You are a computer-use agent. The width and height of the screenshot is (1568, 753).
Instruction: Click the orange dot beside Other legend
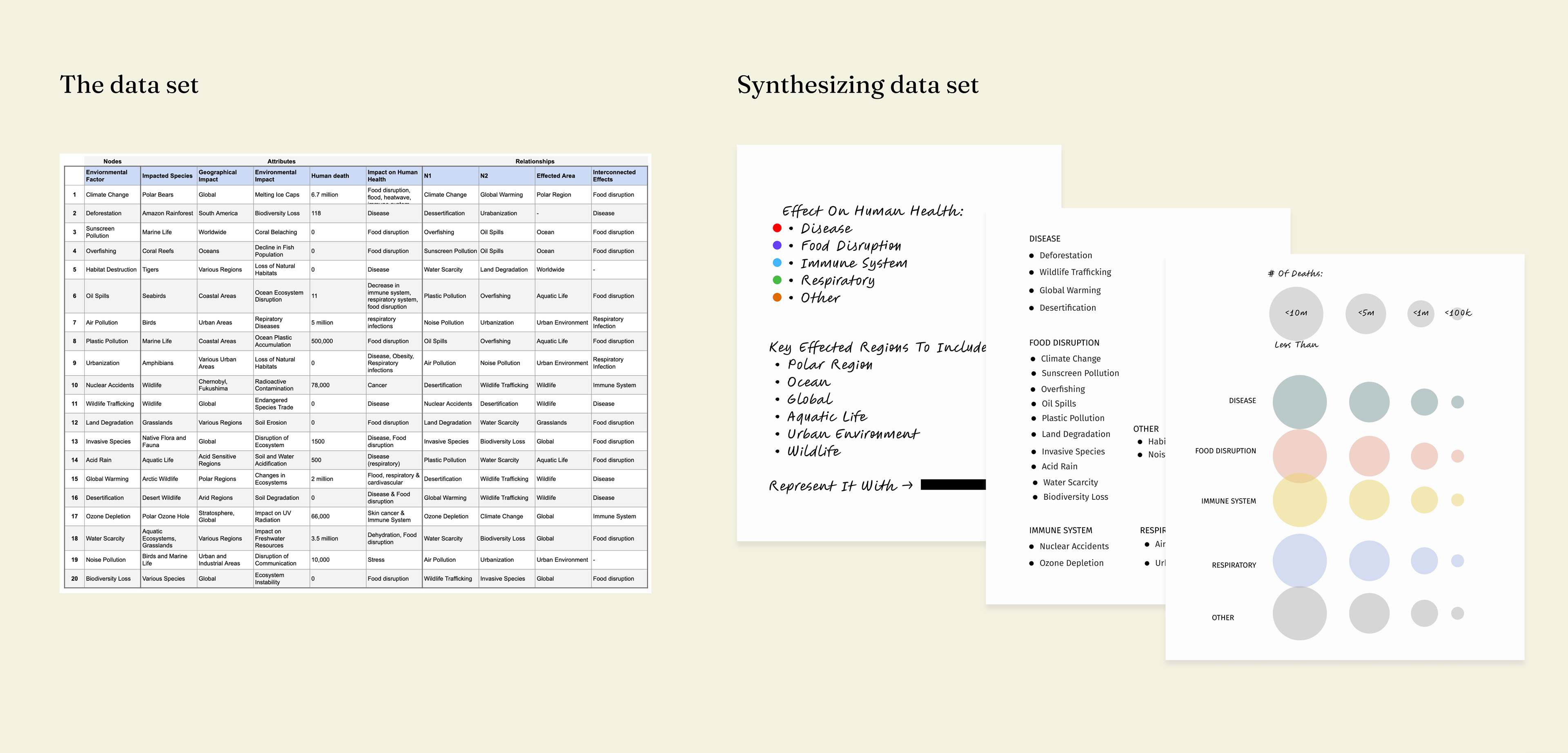pos(777,297)
